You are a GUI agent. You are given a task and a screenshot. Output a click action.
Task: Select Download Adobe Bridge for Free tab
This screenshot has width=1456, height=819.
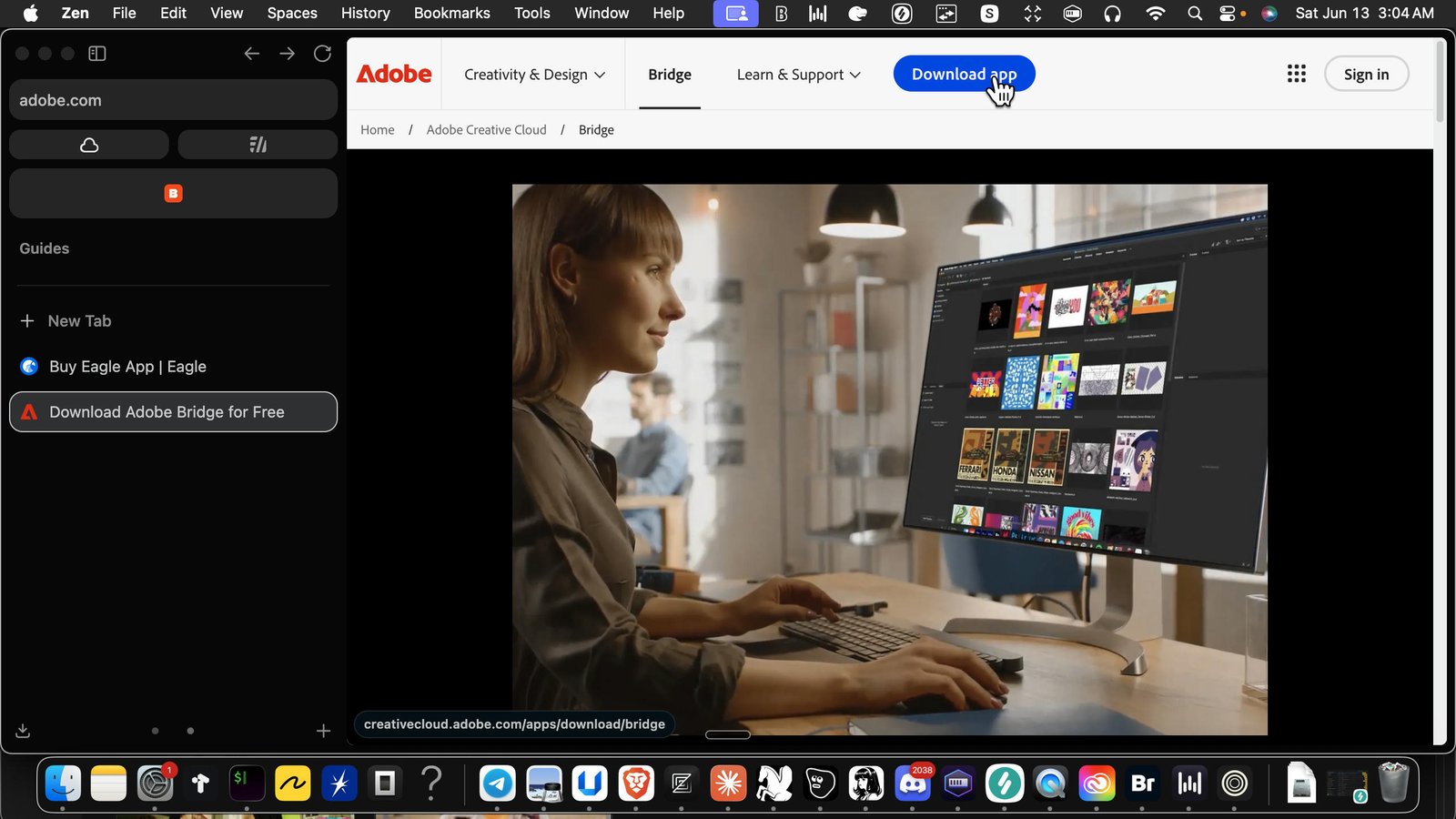click(173, 411)
